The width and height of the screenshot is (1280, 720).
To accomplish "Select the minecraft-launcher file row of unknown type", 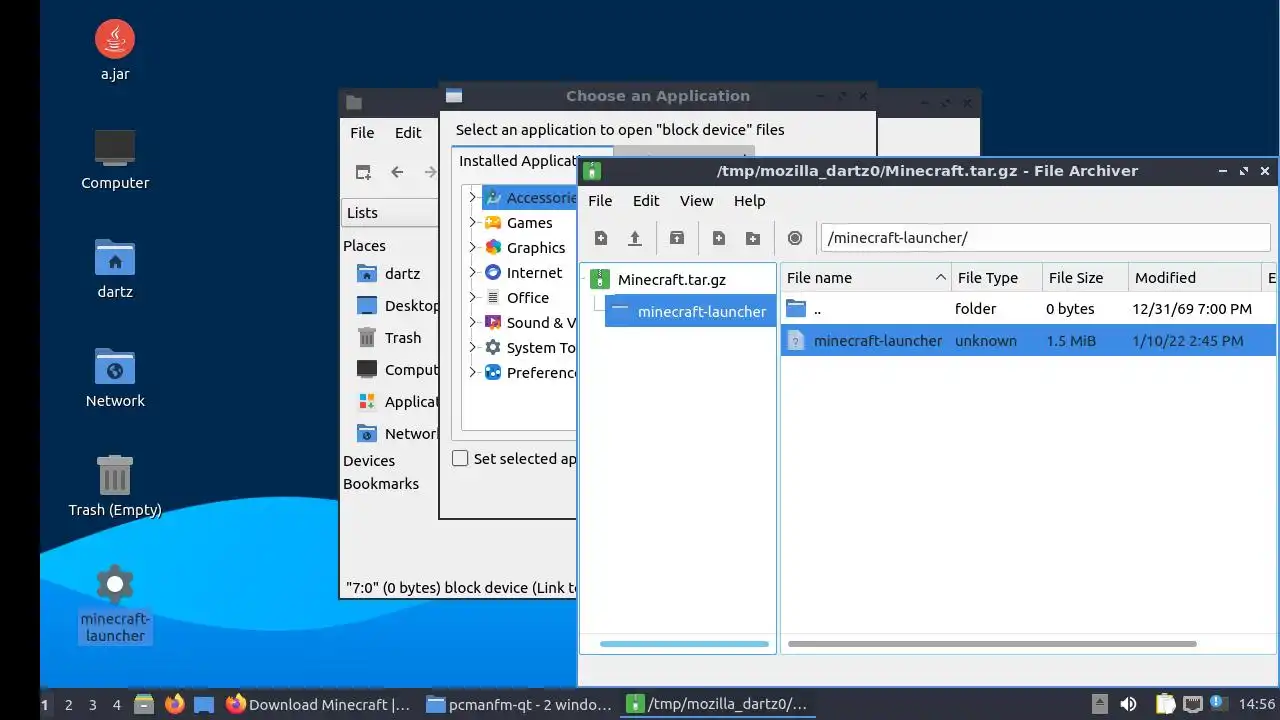I will pyautogui.click(x=1028, y=340).
